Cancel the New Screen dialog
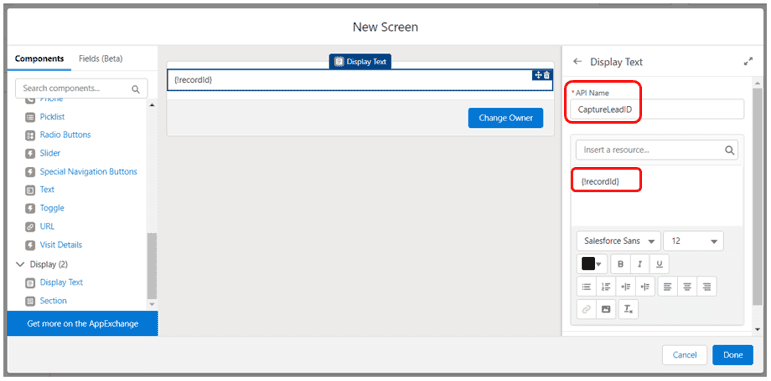771x381 pixels. coord(684,355)
